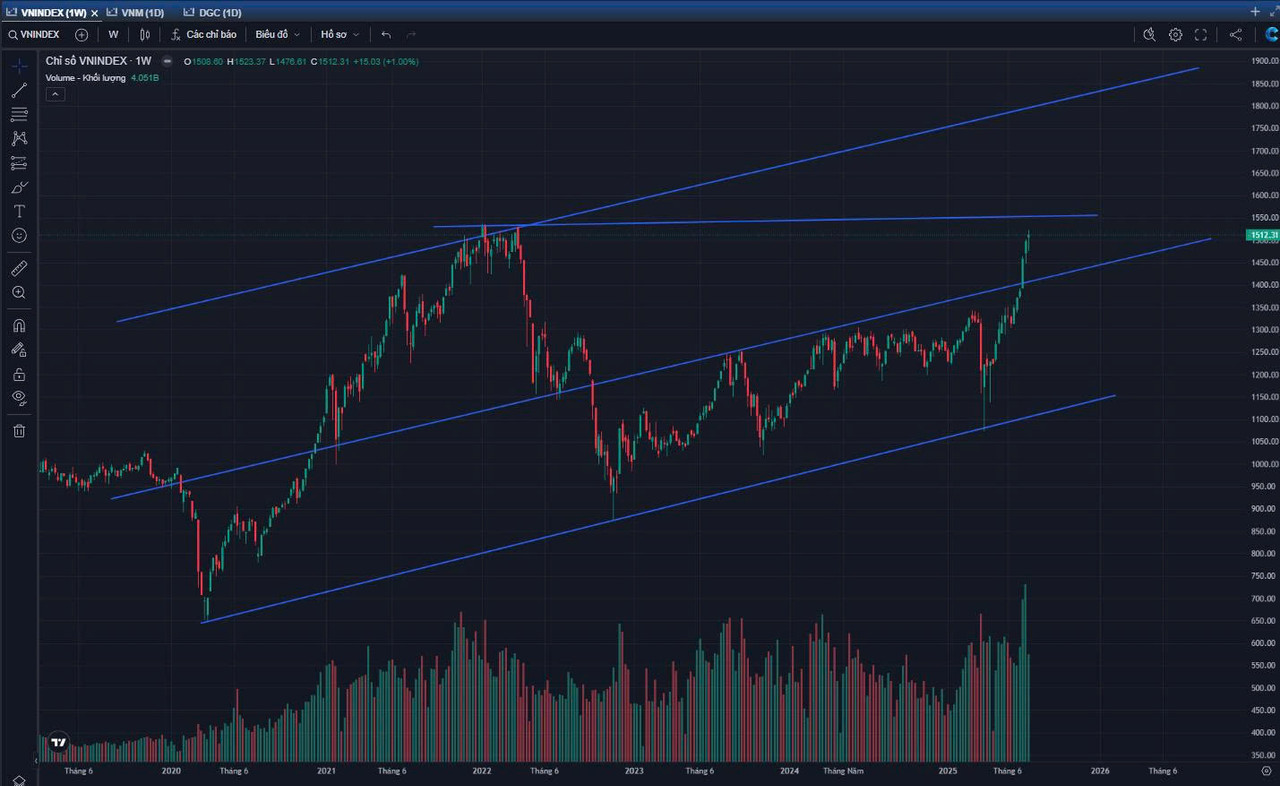The width and height of the screenshot is (1280, 786).
Task: Expand the Biểu đồ dropdown
Action: [277, 34]
